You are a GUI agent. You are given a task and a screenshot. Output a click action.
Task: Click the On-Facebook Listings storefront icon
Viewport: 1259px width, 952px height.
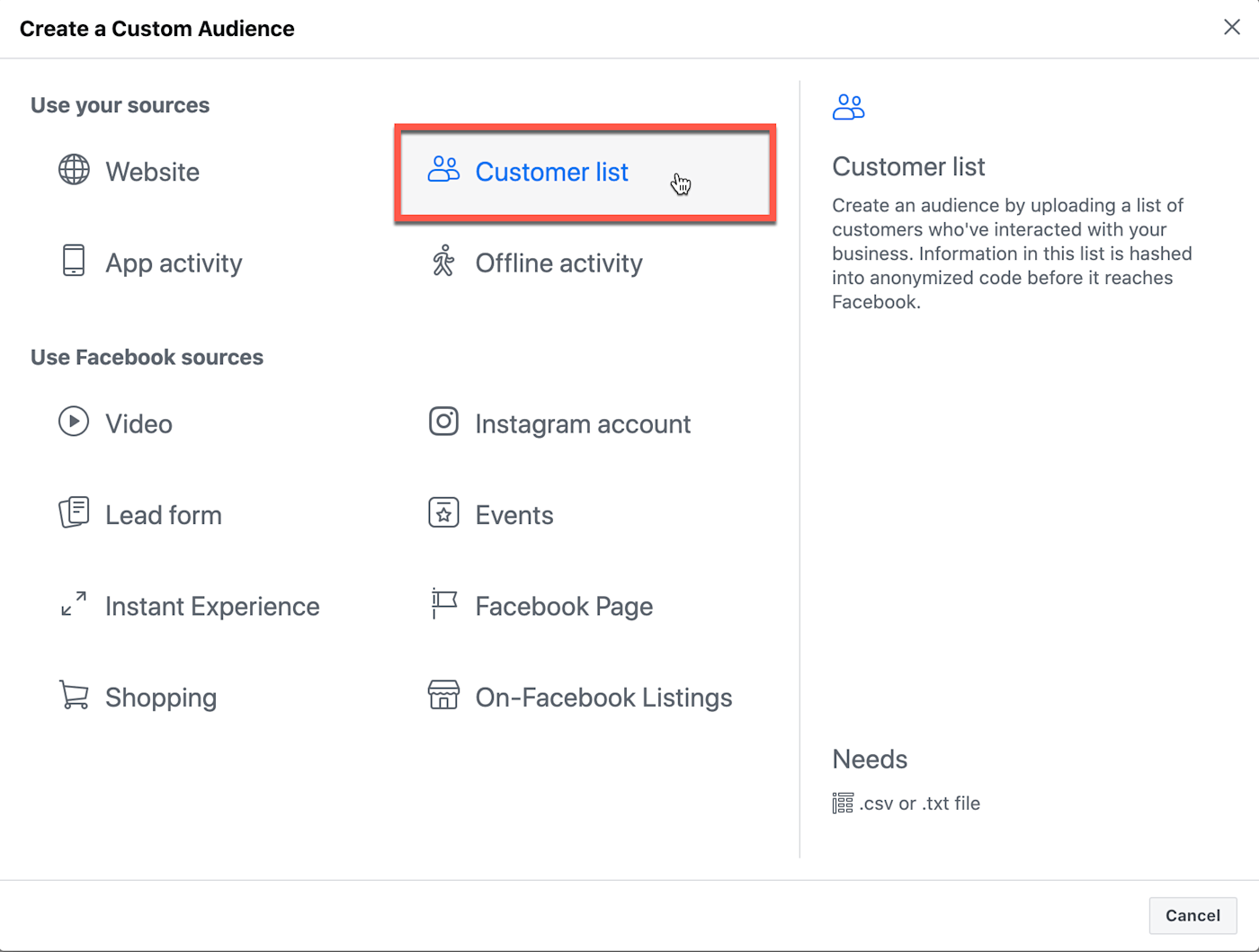pos(443,695)
